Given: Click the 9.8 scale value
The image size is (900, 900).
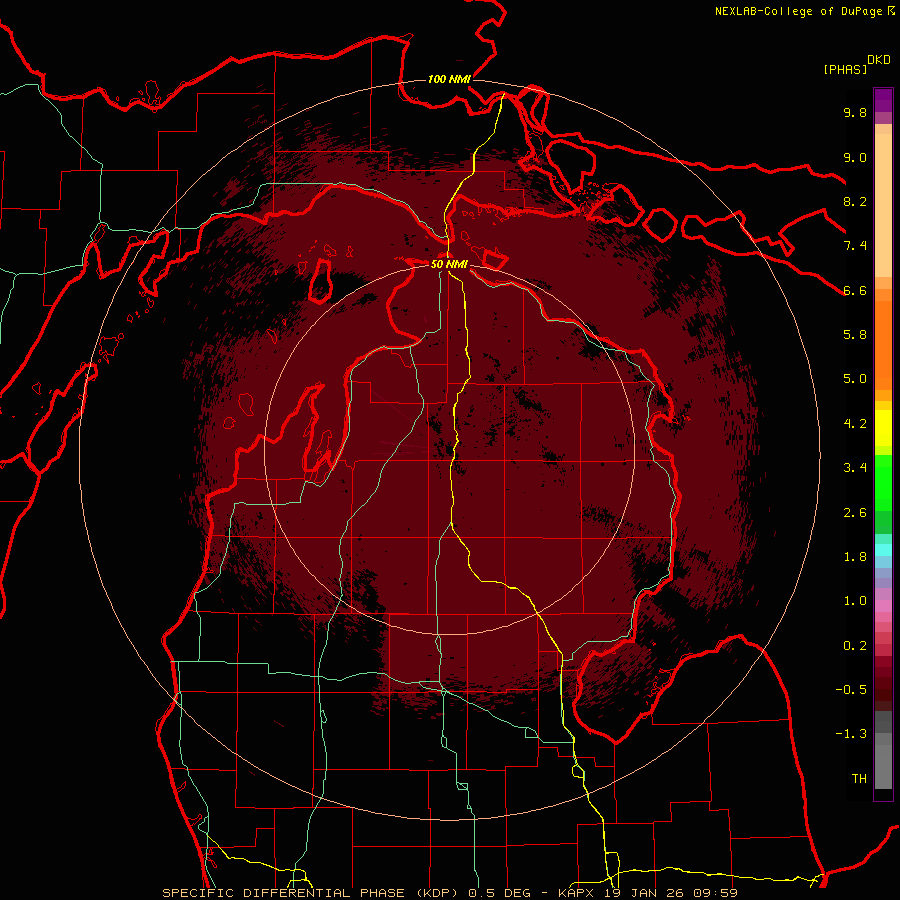Looking at the screenshot, I should coord(855,112).
